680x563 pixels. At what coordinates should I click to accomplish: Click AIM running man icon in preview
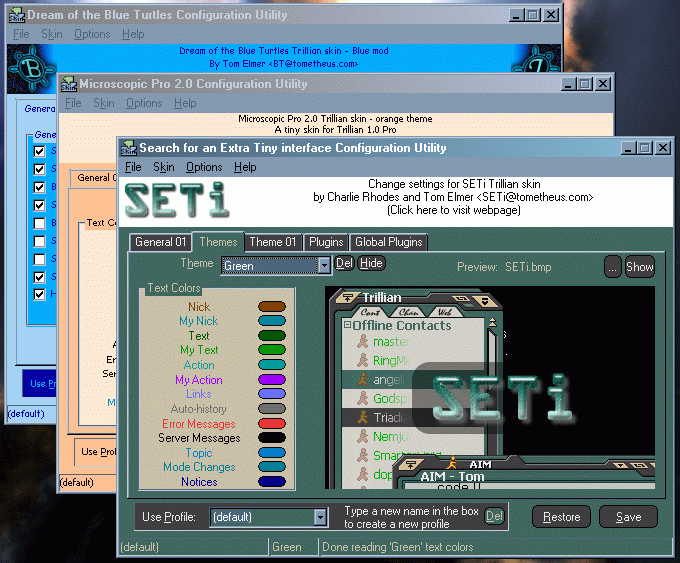pyautogui.click(x=452, y=463)
